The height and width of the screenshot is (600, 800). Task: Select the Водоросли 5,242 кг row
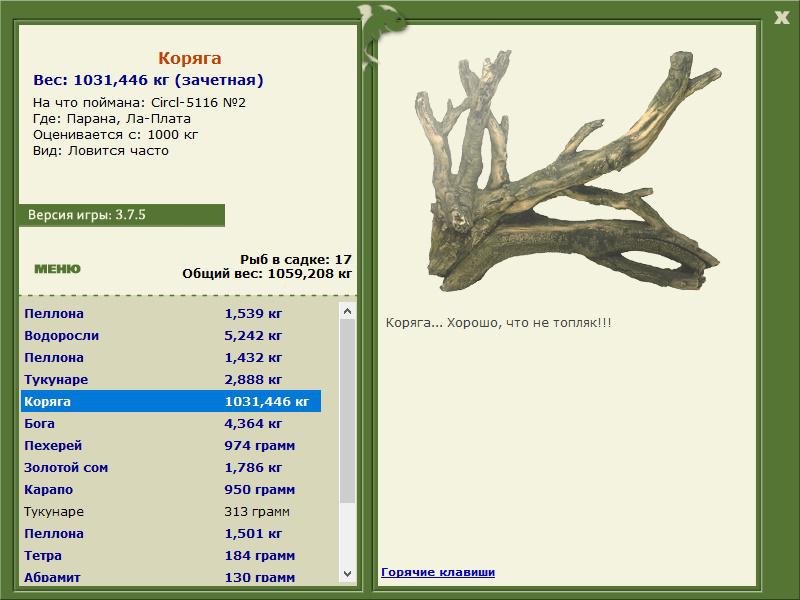point(171,336)
